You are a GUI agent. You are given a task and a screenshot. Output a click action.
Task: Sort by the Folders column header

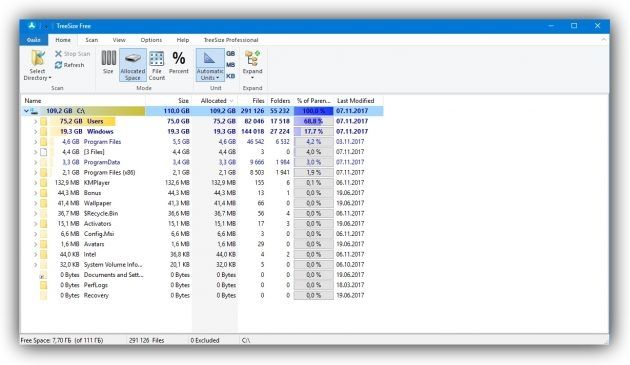click(x=280, y=100)
